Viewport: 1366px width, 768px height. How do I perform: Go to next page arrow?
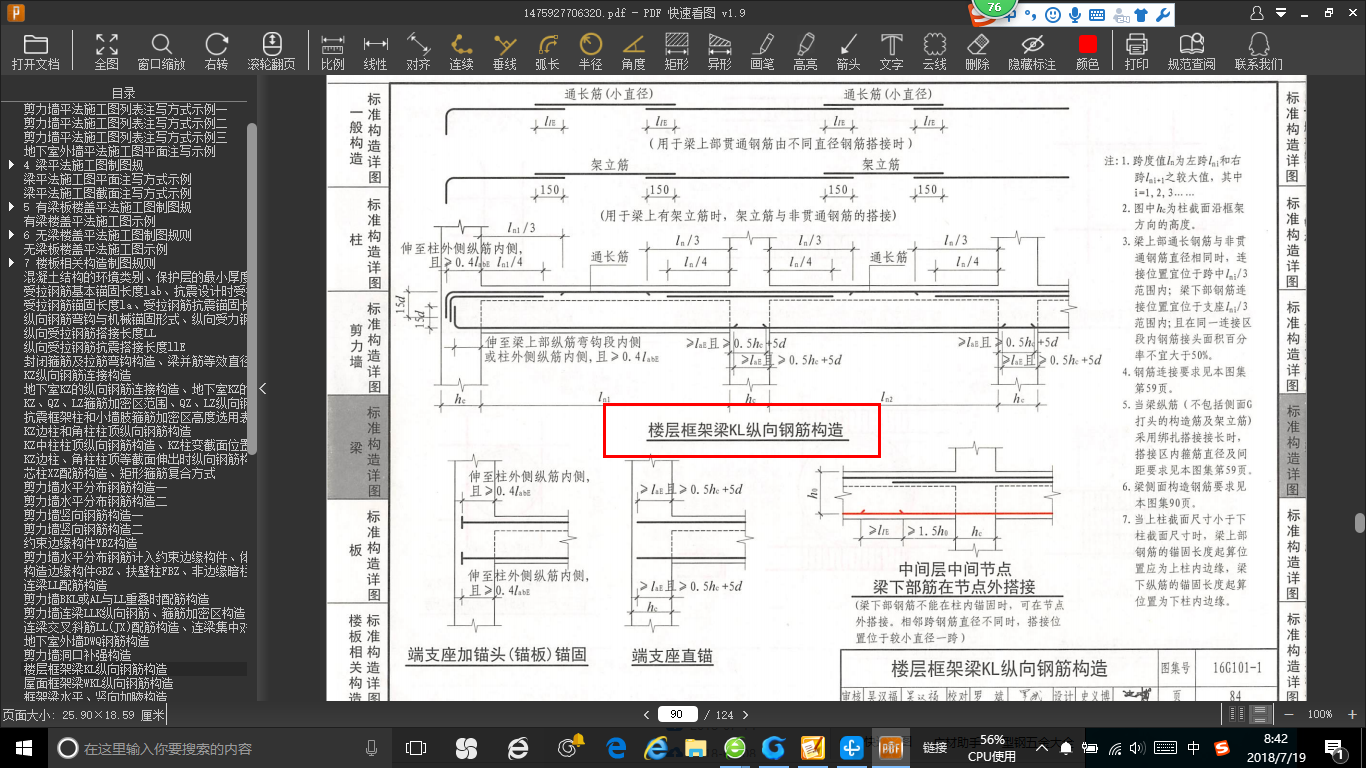tap(744, 714)
